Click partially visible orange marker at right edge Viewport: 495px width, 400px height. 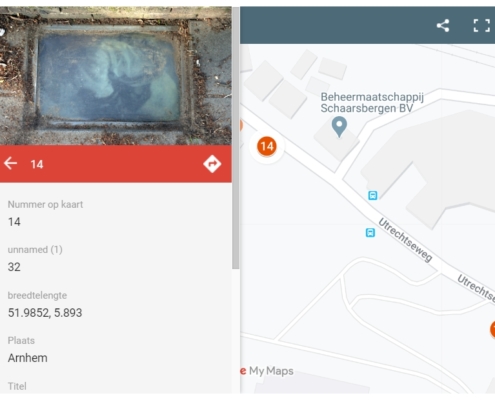click(492, 329)
